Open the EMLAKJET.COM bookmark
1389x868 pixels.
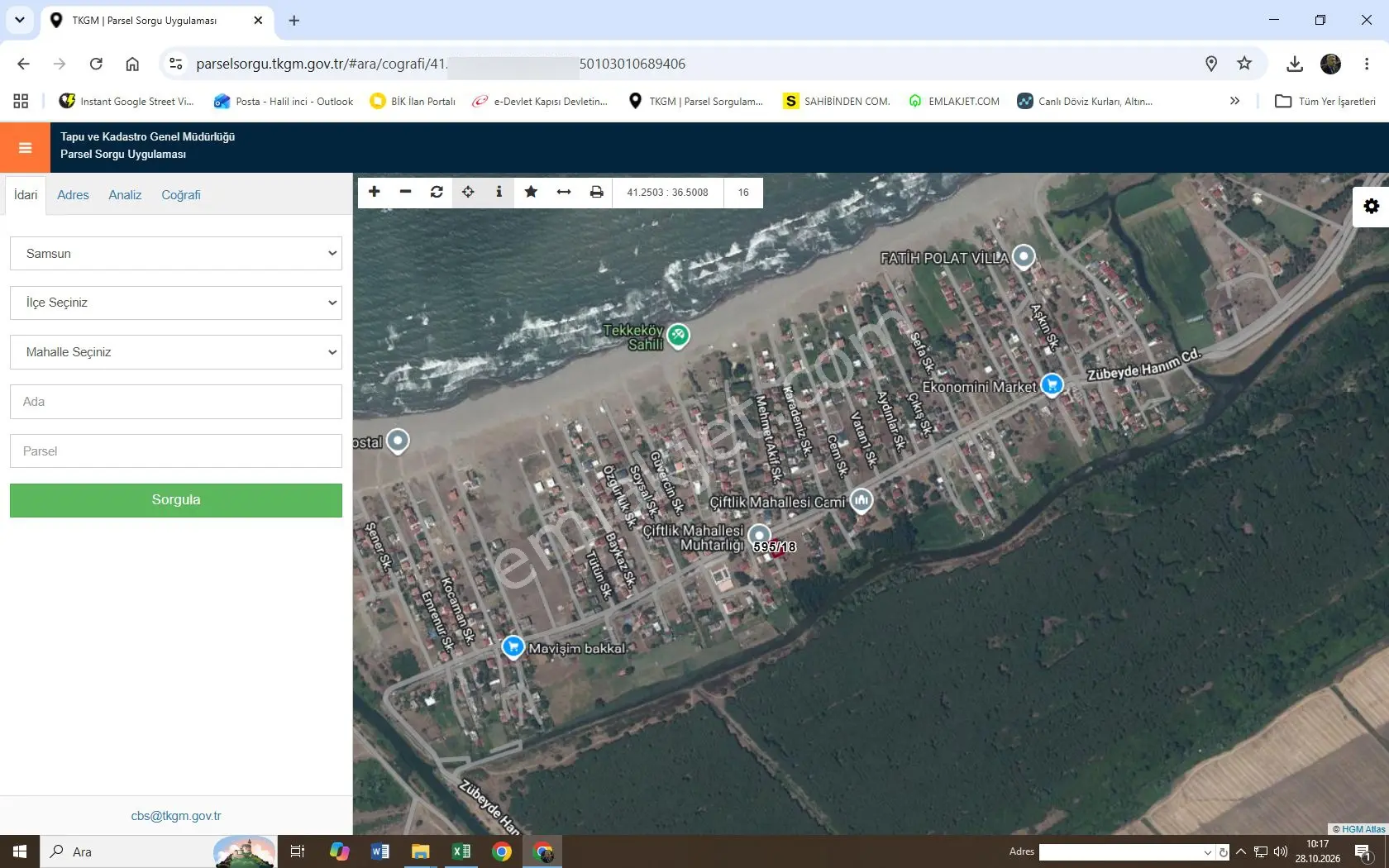click(x=954, y=101)
